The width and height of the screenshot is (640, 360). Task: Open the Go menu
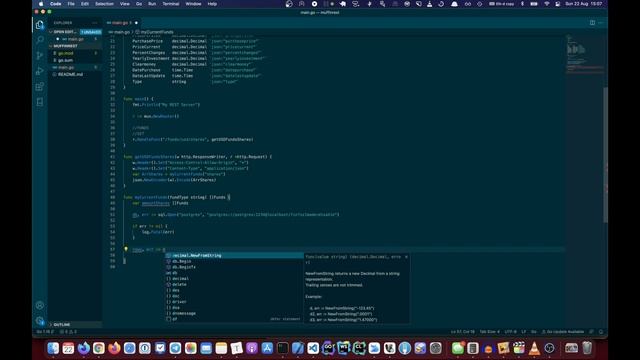pos(139,4)
